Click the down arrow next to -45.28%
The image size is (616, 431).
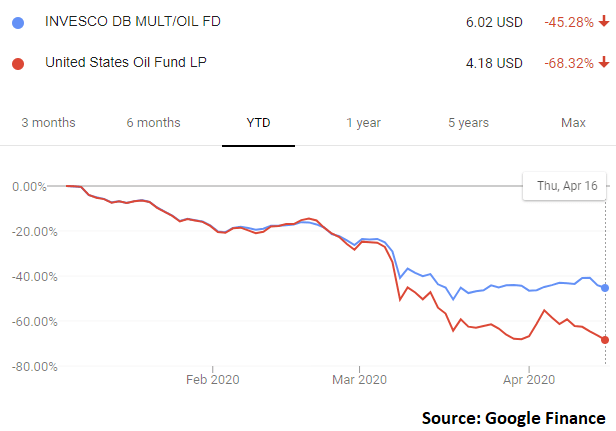tap(602, 23)
